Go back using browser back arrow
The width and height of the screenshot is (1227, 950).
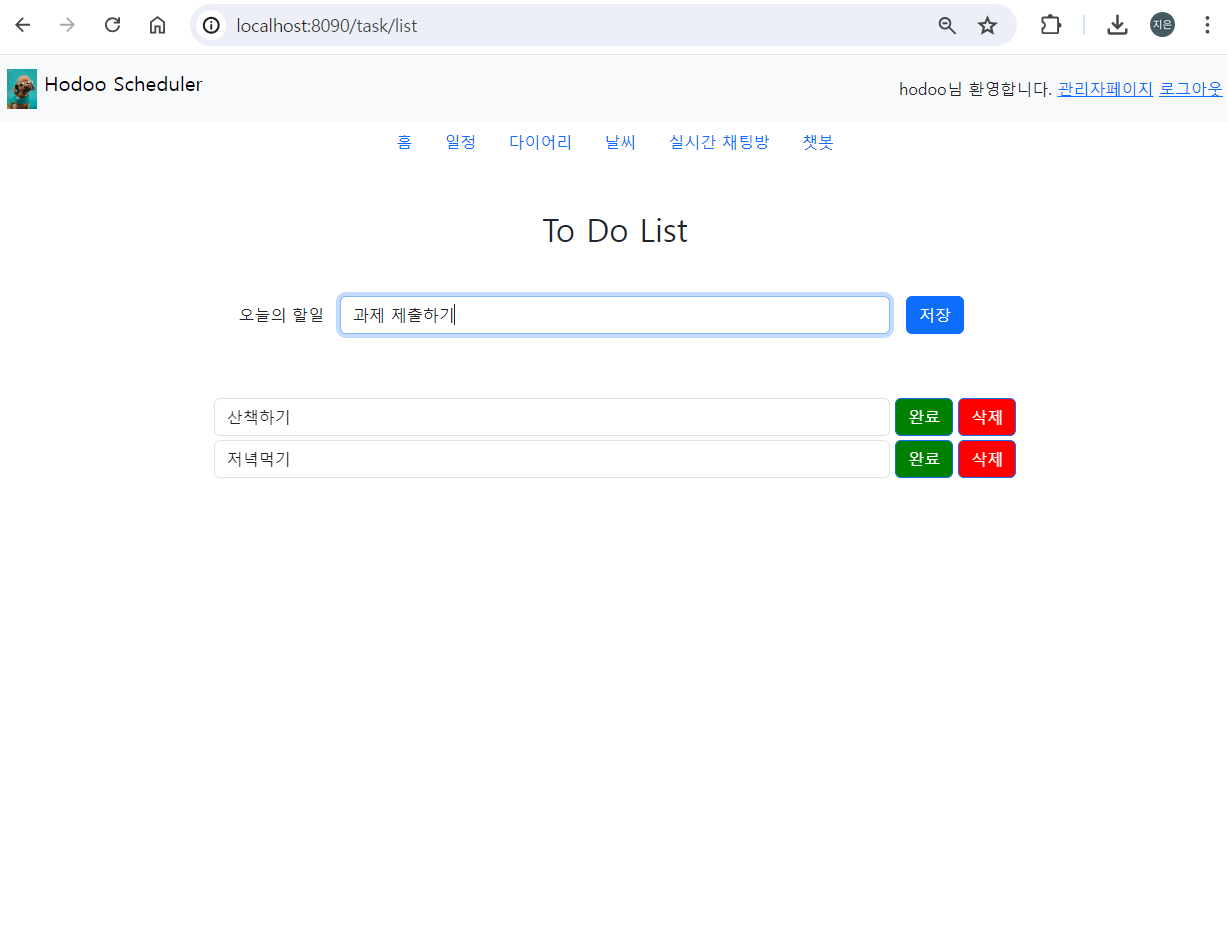point(22,25)
